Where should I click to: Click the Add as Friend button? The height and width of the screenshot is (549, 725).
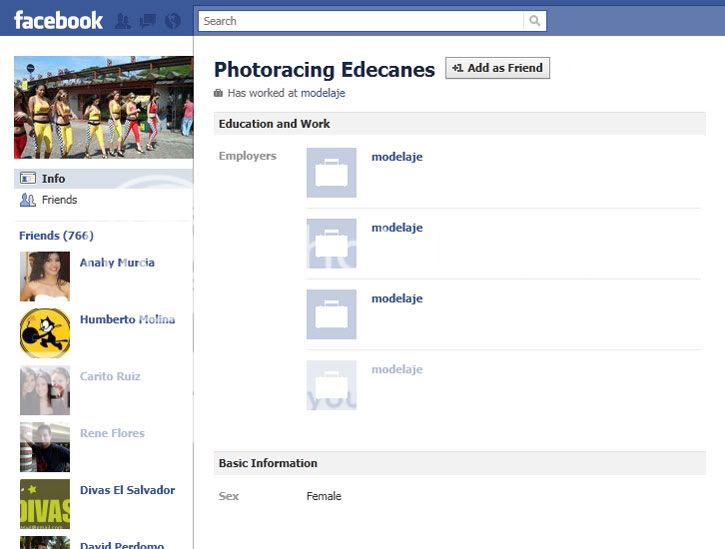pos(498,68)
